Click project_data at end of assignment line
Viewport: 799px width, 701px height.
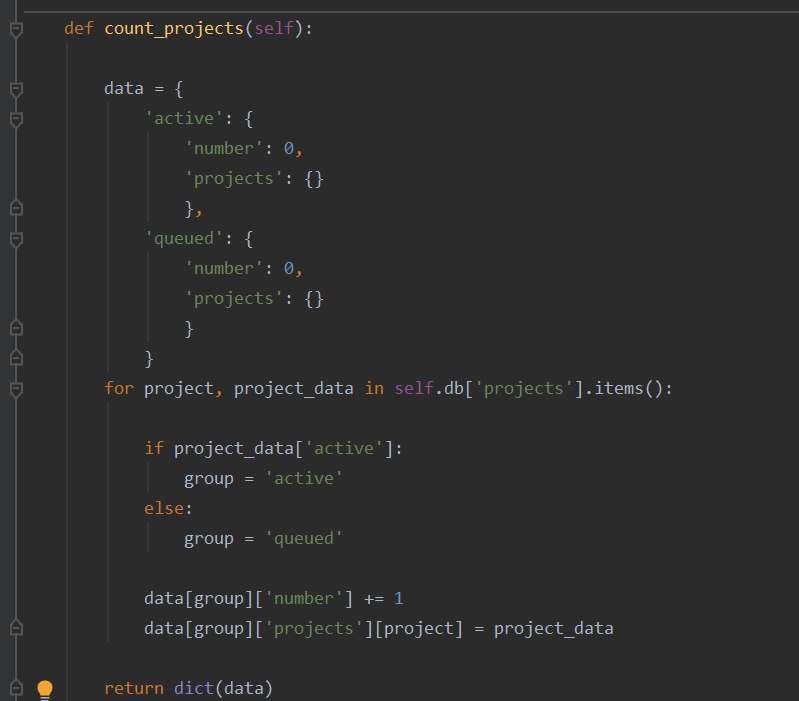click(553, 629)
